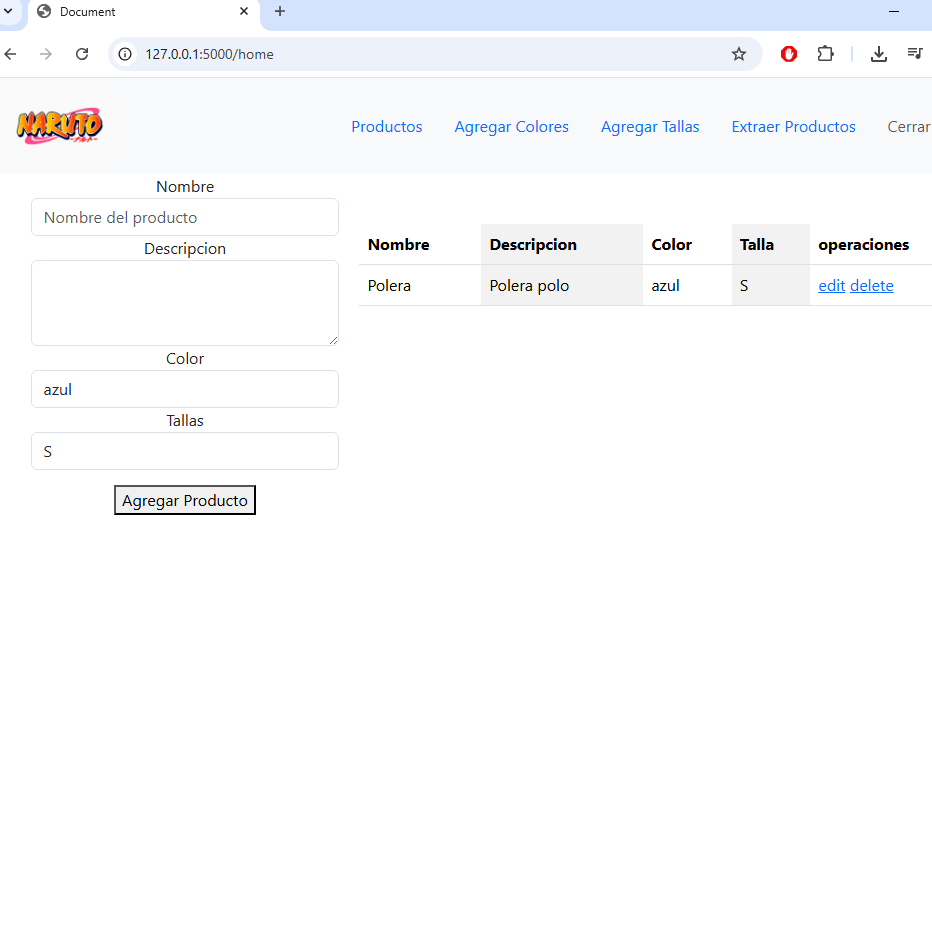
Task: Open the Agregar Colores nav item
Action: click(511, 127)
